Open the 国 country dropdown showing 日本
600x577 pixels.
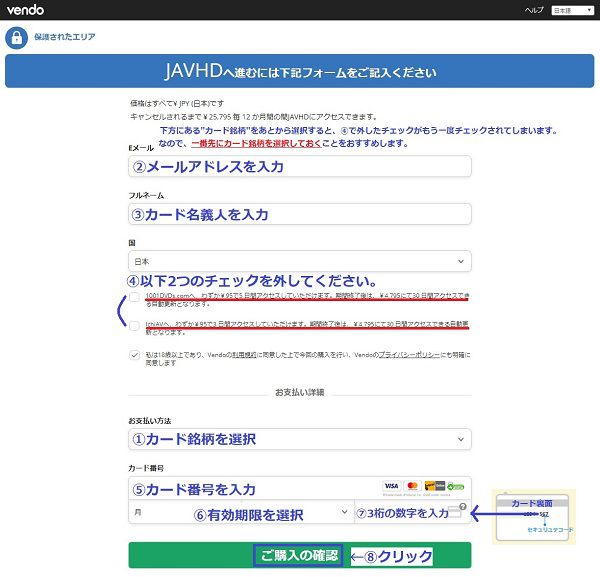(x=300, y=261)
